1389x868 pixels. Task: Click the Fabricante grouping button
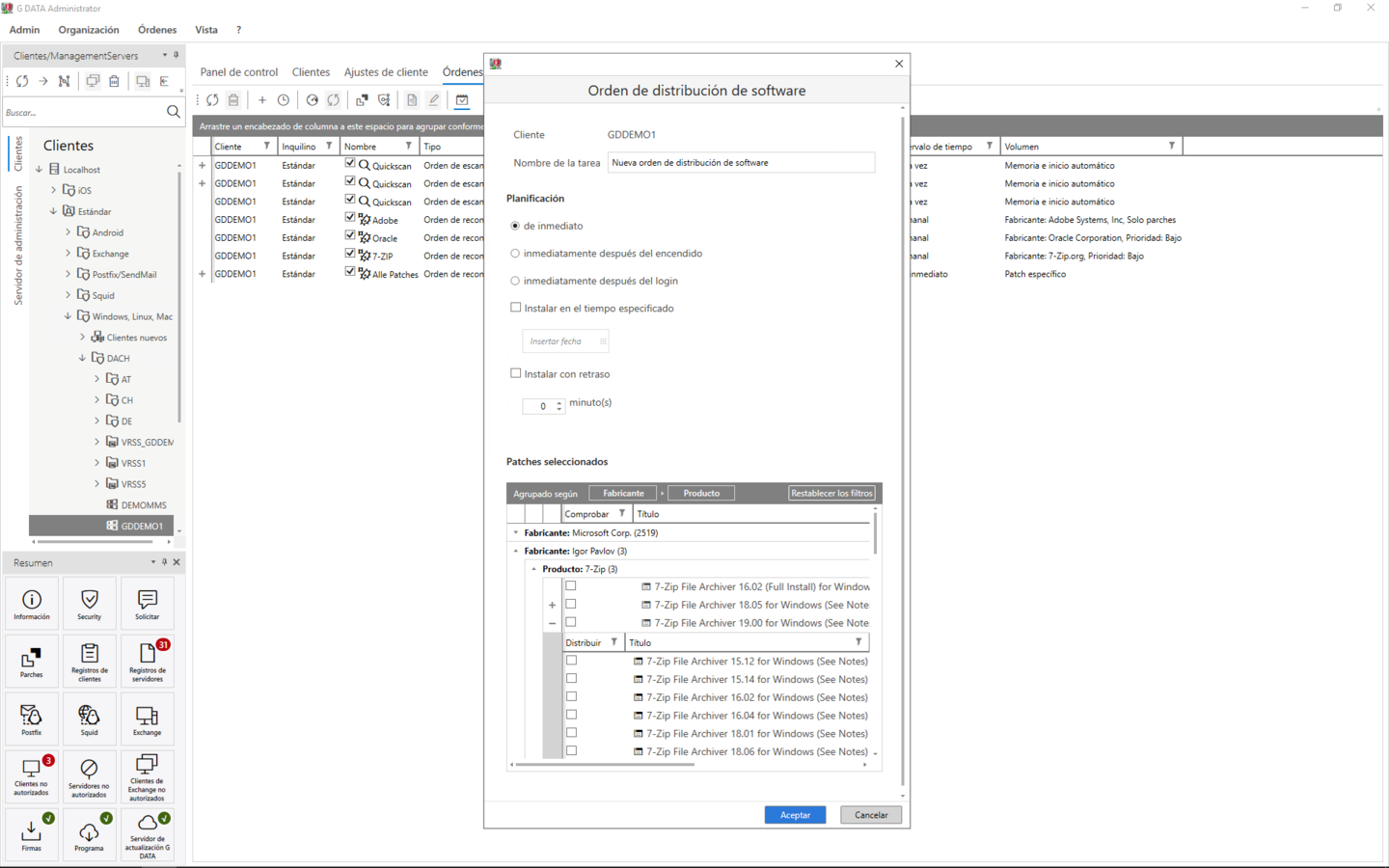coord(623,493)
